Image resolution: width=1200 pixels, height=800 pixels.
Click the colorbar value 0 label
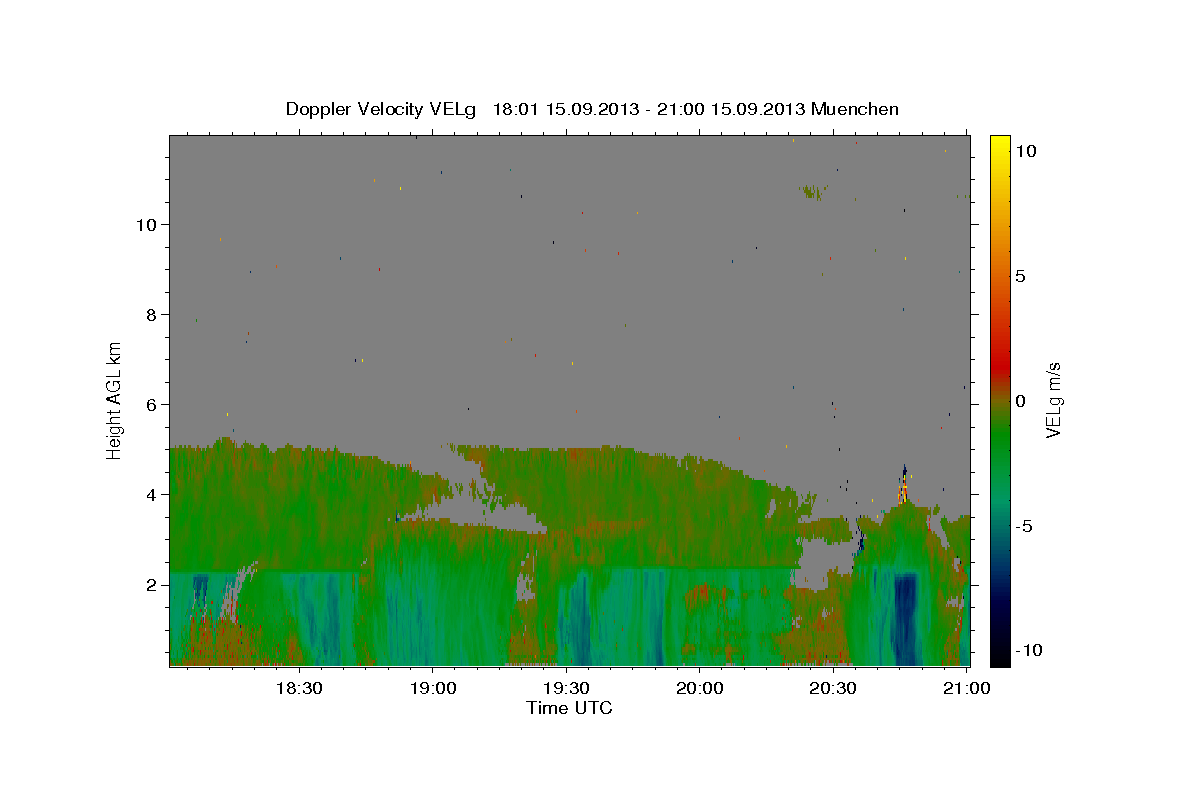point(1020,401)
